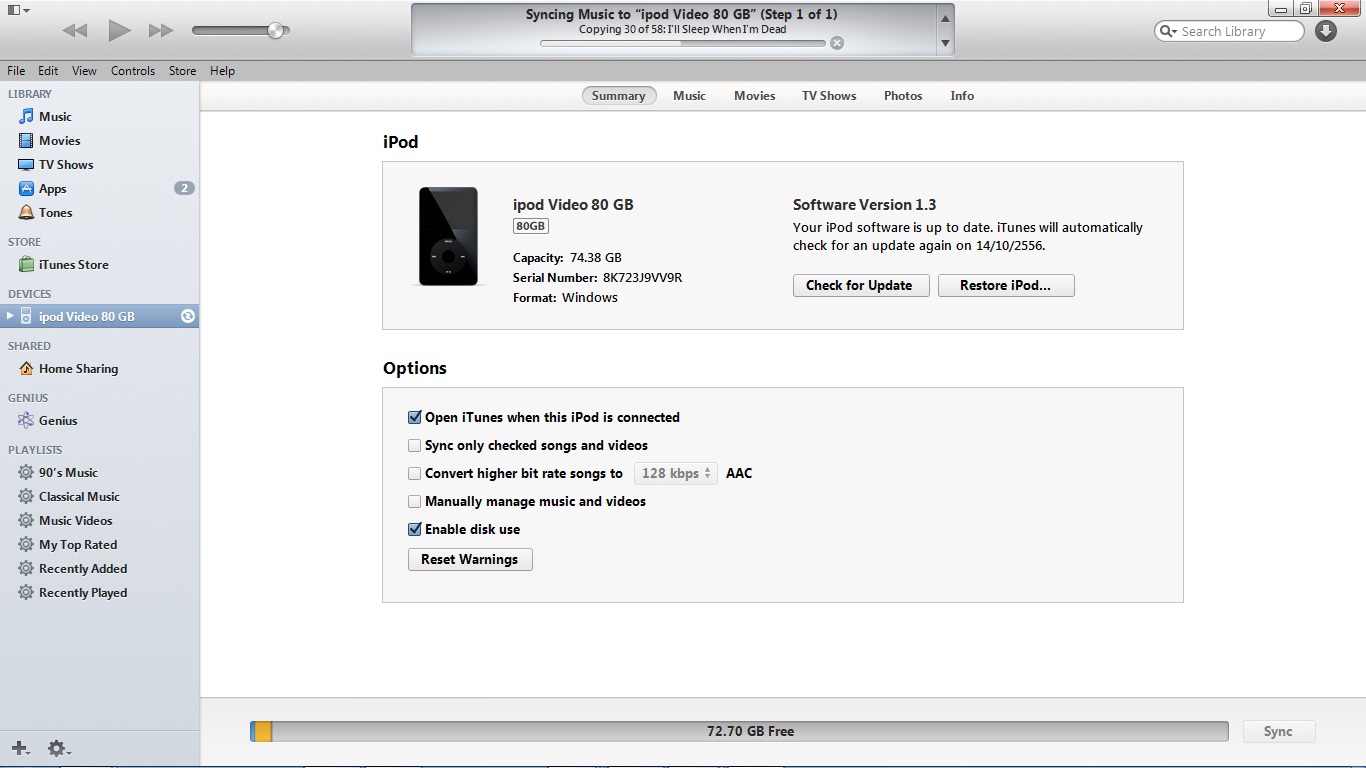Click the add playlist plus icon
Screen dimensions: 1366x768
[x=18, y=748]
